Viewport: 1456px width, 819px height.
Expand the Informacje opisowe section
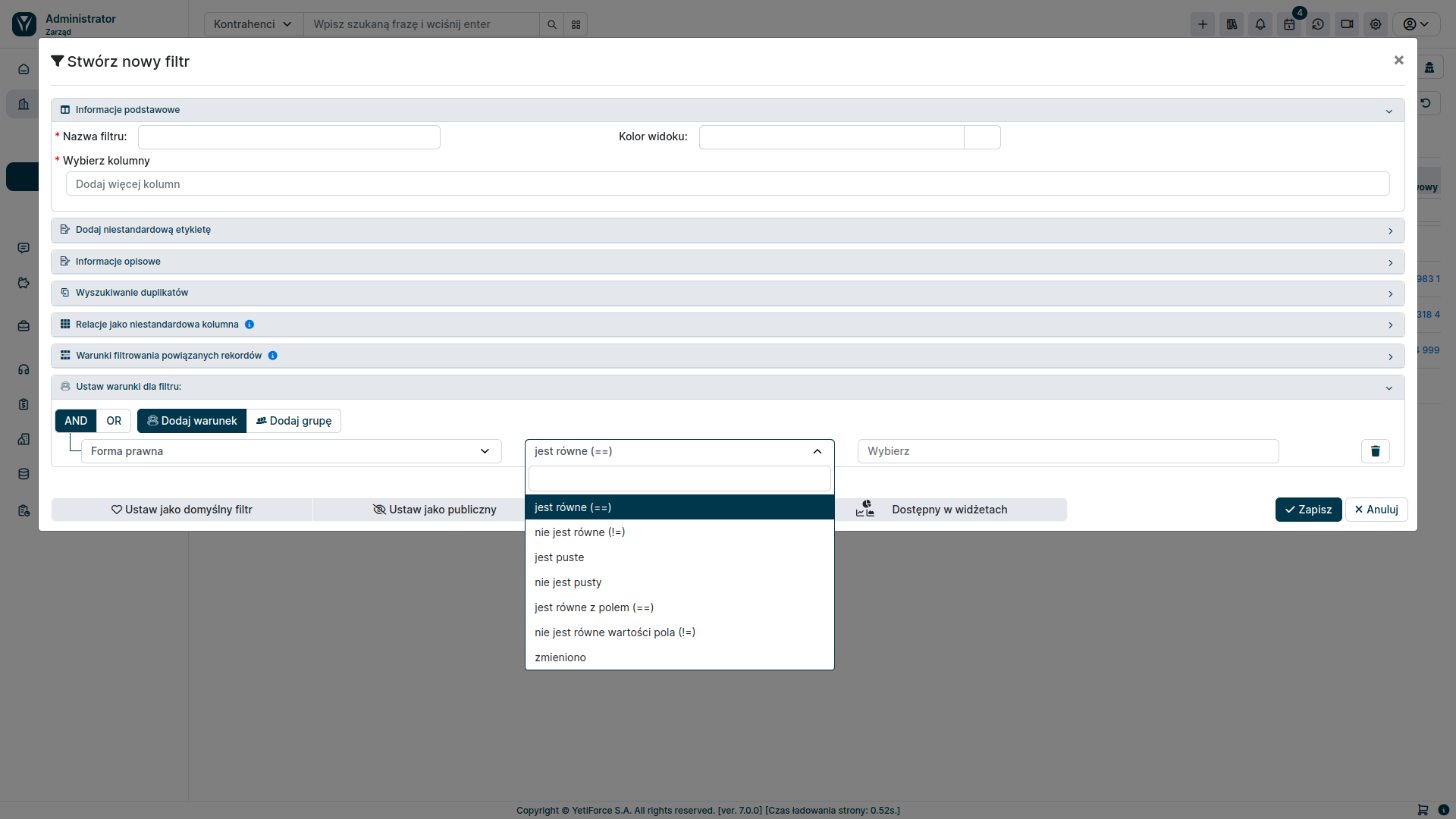pyautogui.click(x=728, y=262)
